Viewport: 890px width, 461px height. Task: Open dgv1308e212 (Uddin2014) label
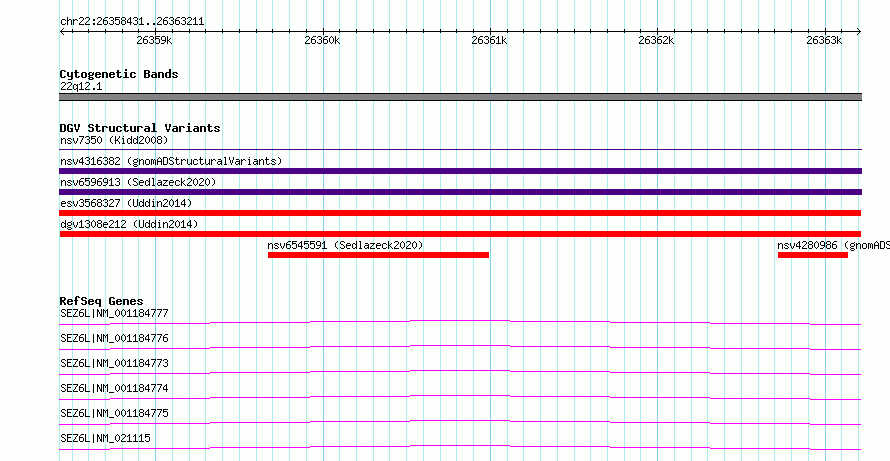click(x=129, y=224)
